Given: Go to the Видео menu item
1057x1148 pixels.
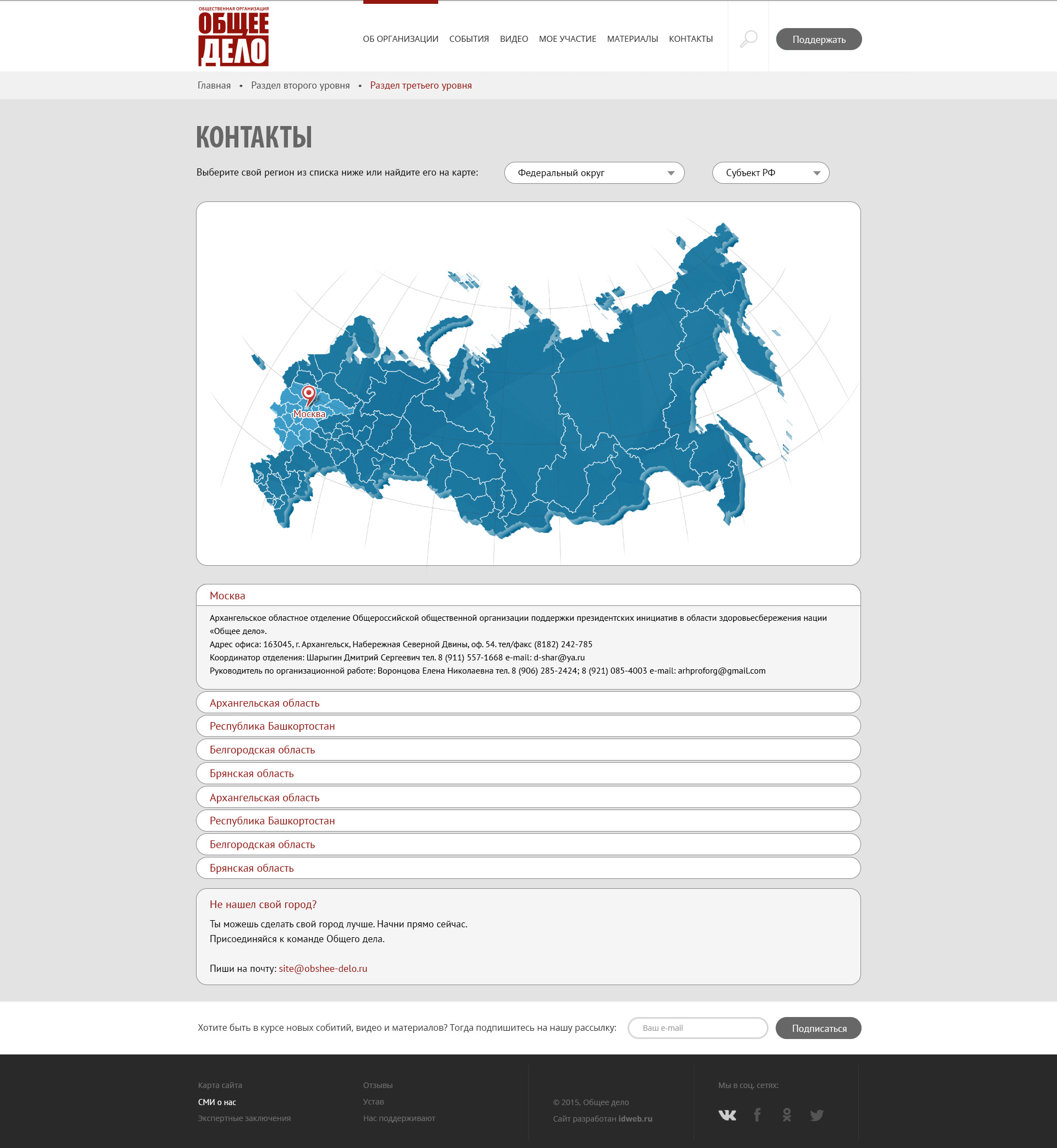Looking at the screenshot, I should click(514, 39).
